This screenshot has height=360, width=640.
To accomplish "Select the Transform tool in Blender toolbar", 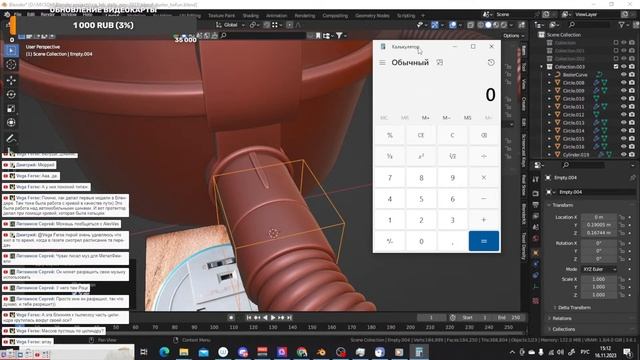I will click(11, 122).
